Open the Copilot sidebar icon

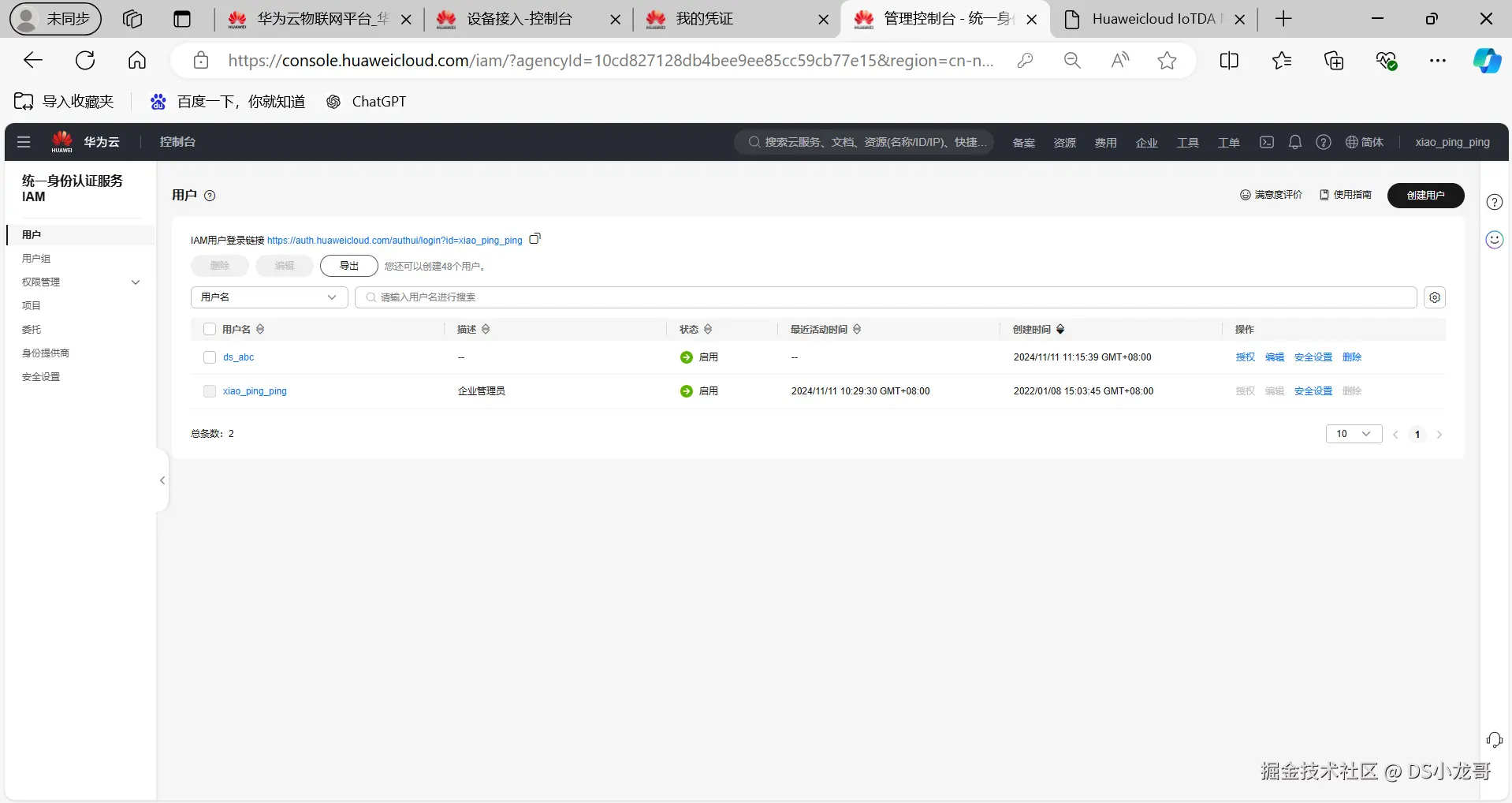coord(1488,60)
